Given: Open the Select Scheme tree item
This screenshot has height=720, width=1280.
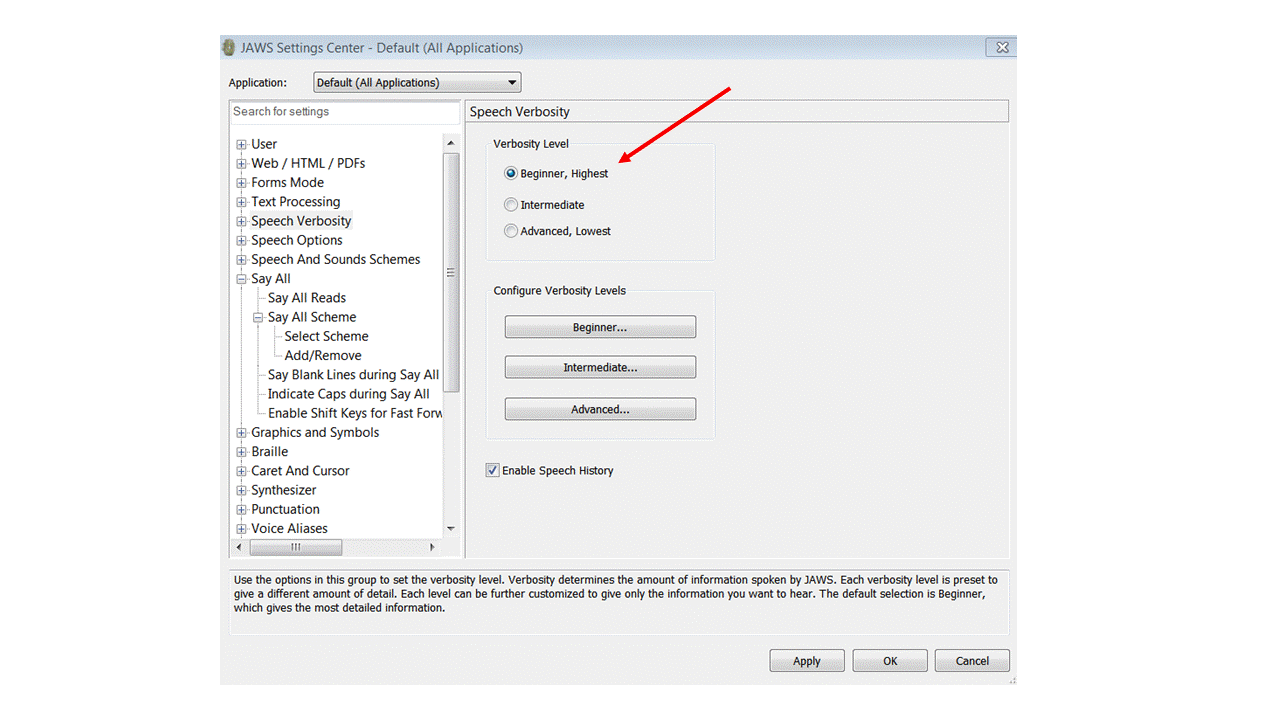Looking at the screenshot, I should [x=326, y=336].
